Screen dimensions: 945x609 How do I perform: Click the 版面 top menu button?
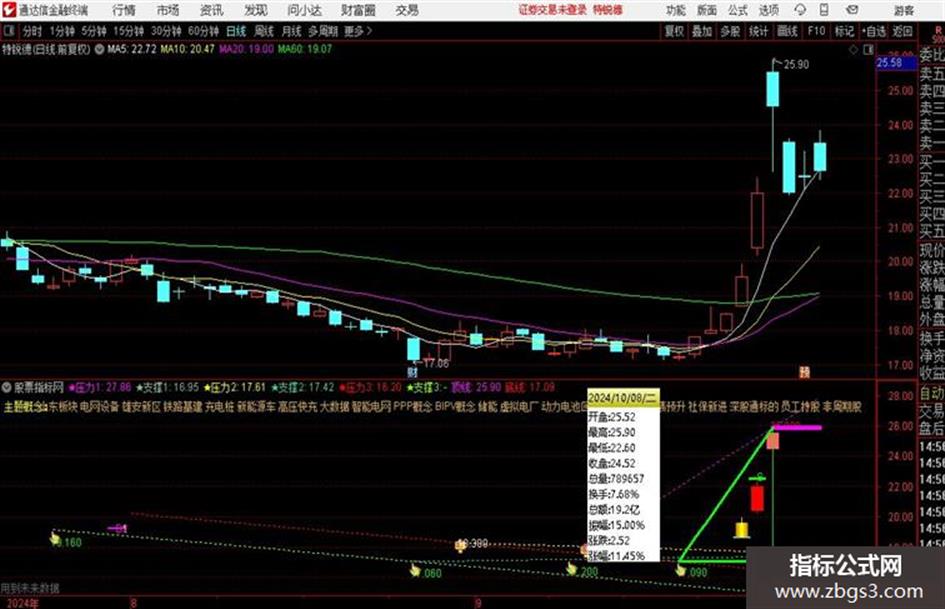pyautogui.click(x=707, y=10)
